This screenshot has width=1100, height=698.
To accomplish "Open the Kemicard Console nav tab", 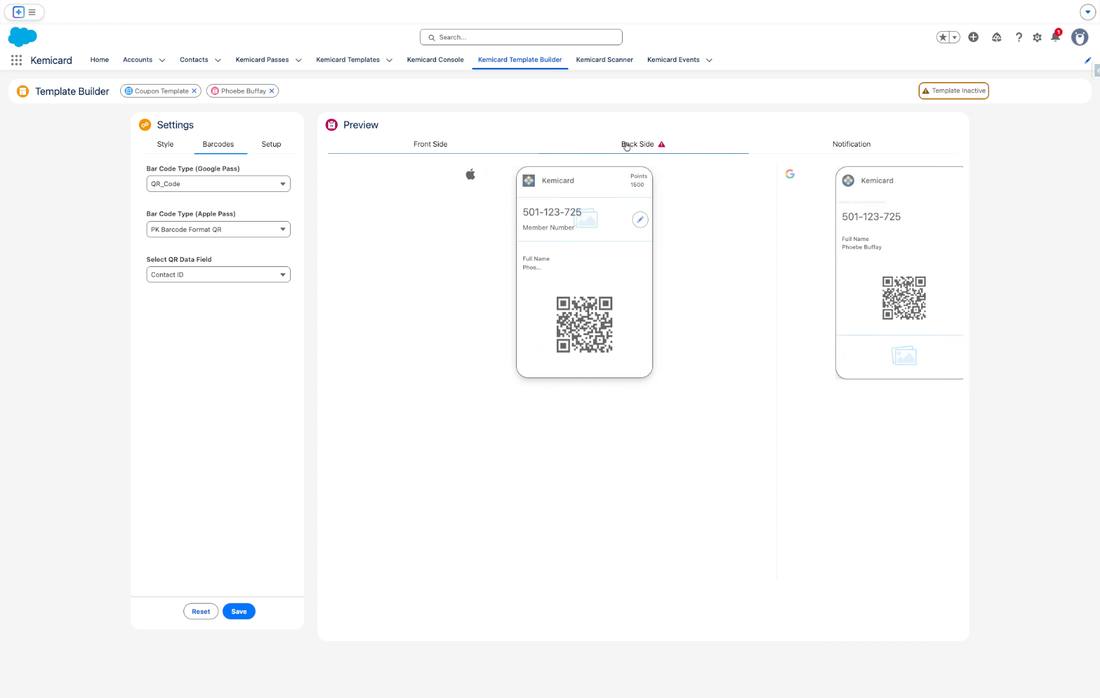I will pyautogui.click(x=435, y=60).
